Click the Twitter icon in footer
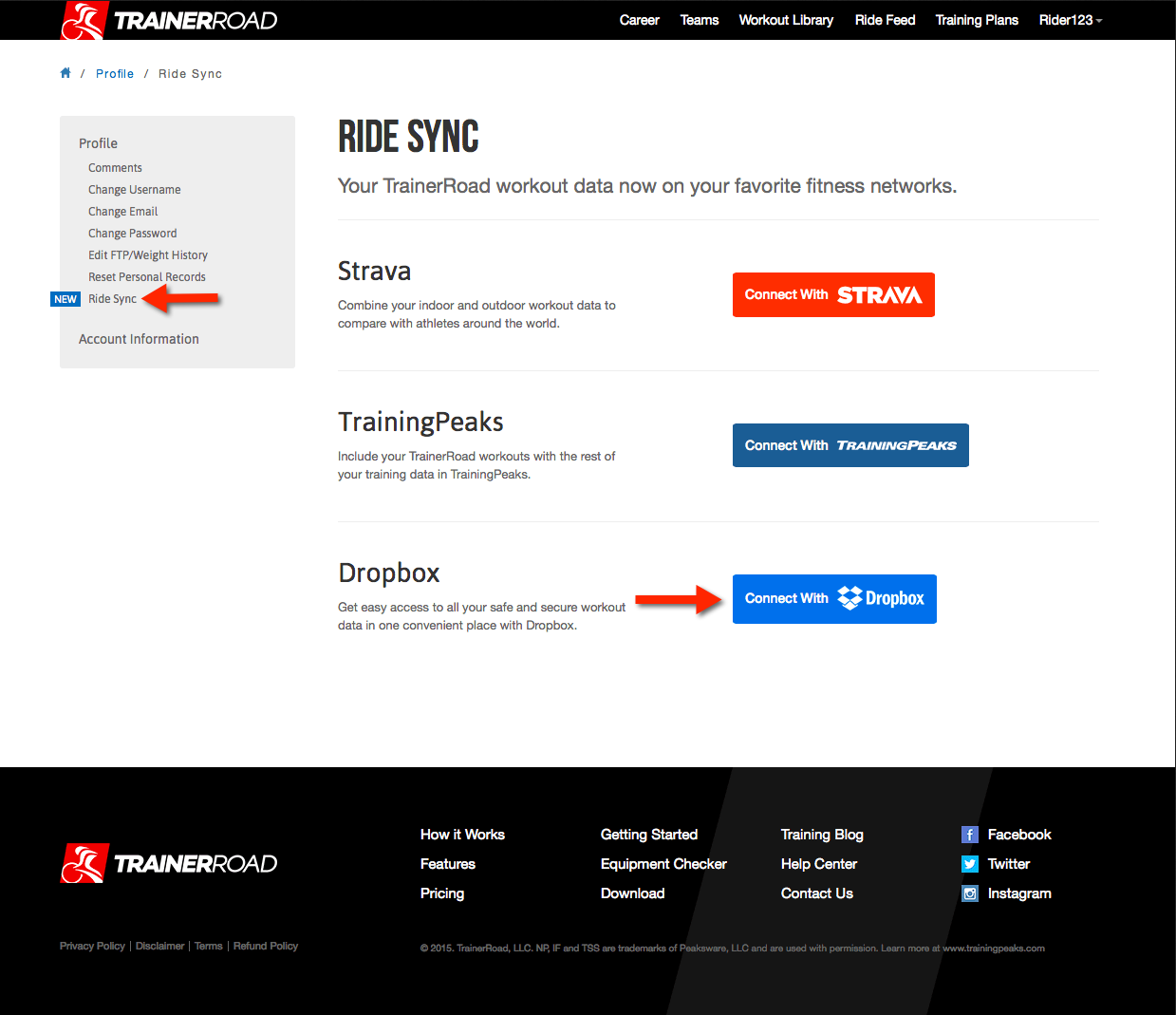The image size is (1176, 1015). [x=970, y=864]
